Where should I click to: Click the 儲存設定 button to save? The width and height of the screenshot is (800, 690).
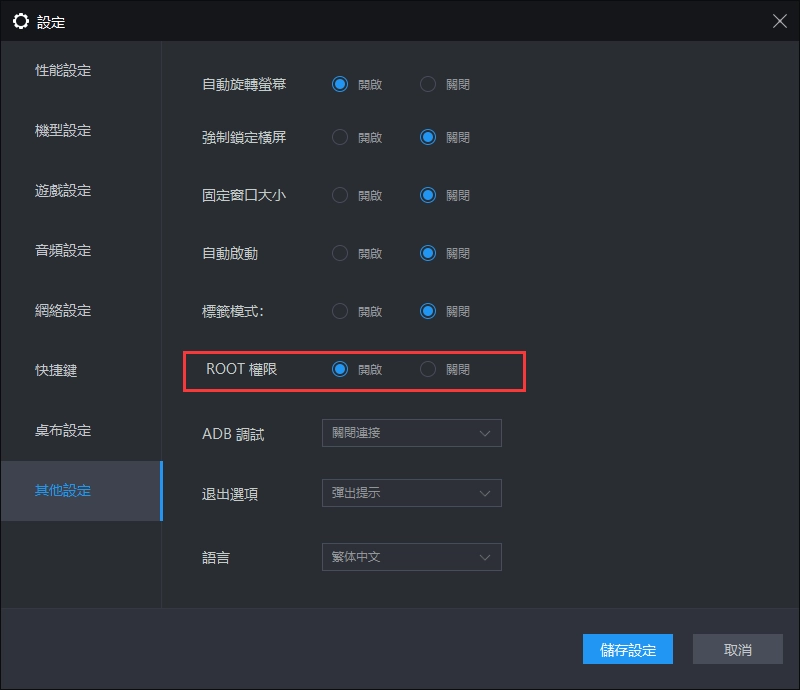coord(627,649)
